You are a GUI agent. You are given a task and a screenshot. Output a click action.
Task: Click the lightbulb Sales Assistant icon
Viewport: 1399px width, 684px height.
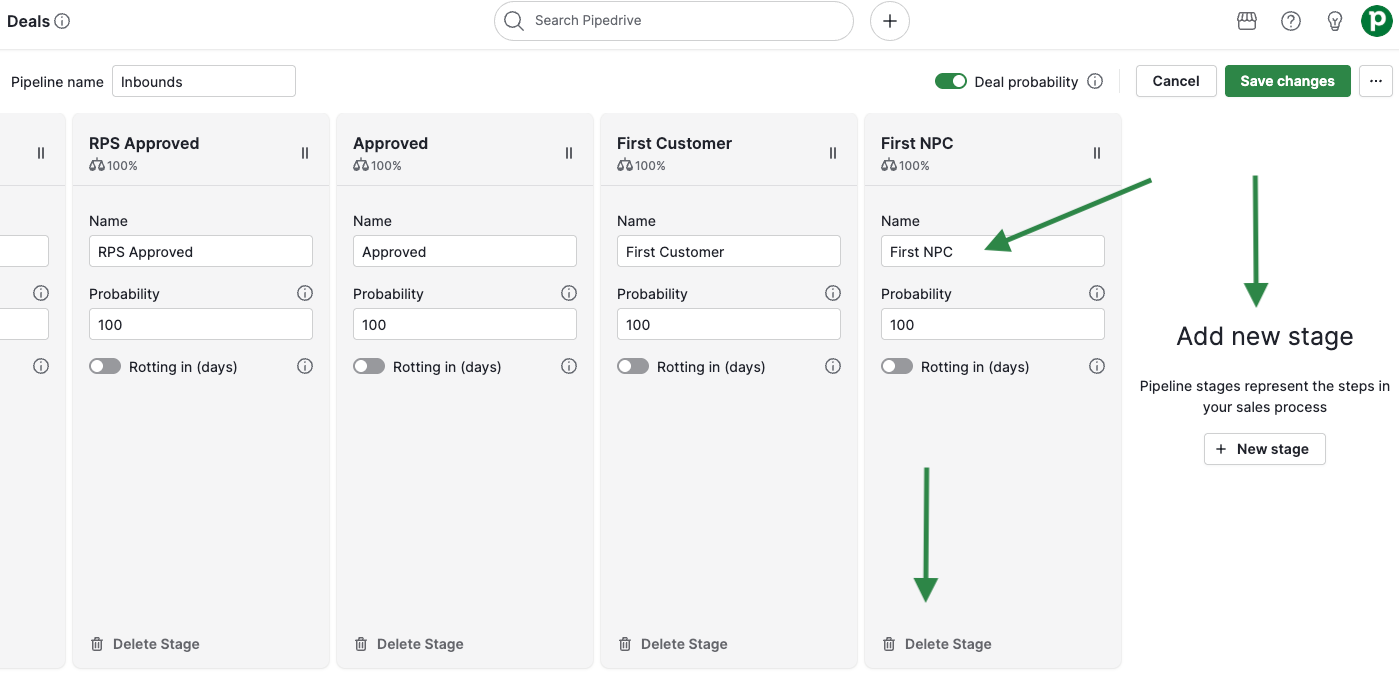(x=1334, y=21)
